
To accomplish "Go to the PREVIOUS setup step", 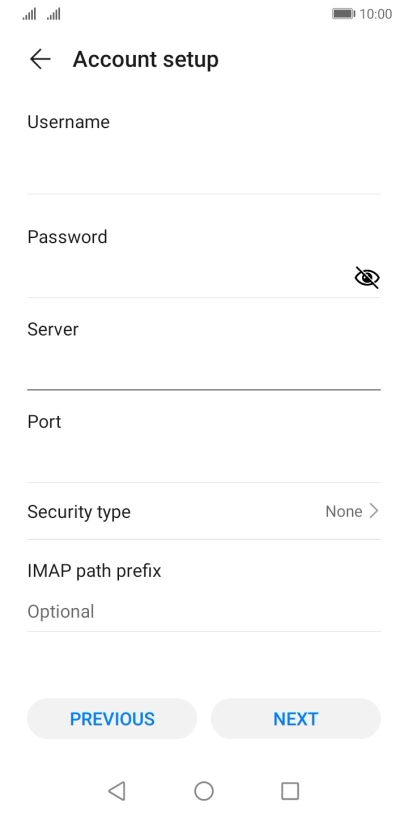I will [x=112, y=719].
